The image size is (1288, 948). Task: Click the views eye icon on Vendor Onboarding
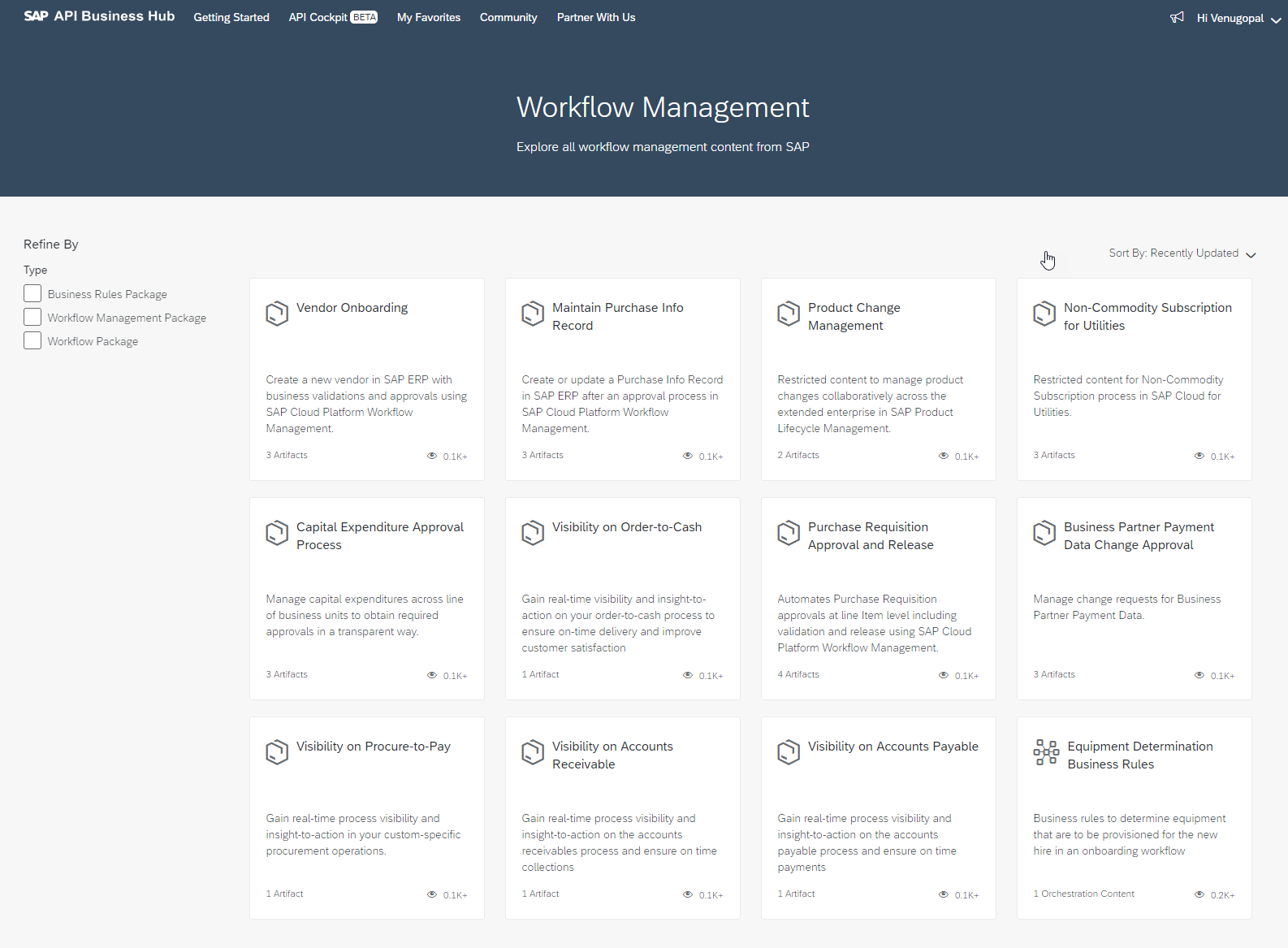click(432, 456)
